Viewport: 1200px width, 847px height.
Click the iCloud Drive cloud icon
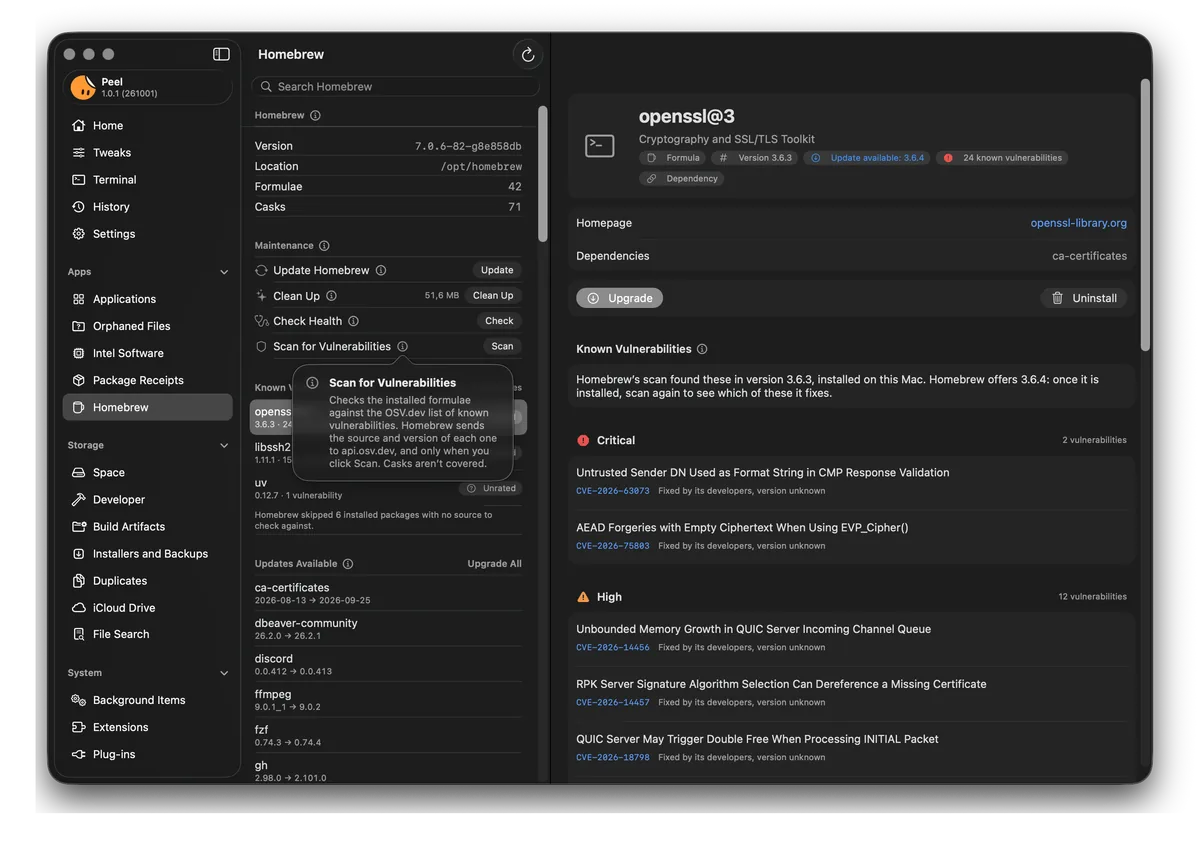79,607
